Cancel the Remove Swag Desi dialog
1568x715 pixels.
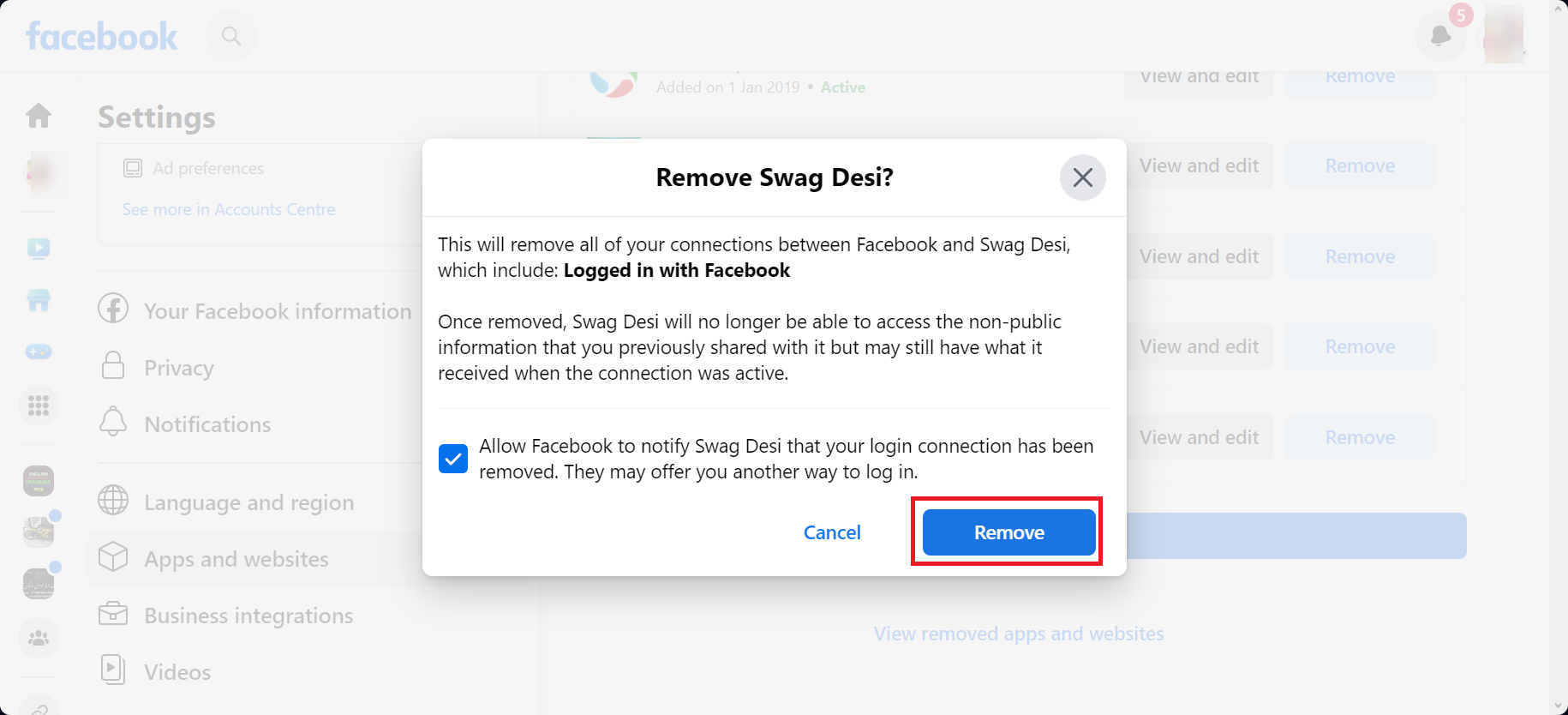click(831, 532)
